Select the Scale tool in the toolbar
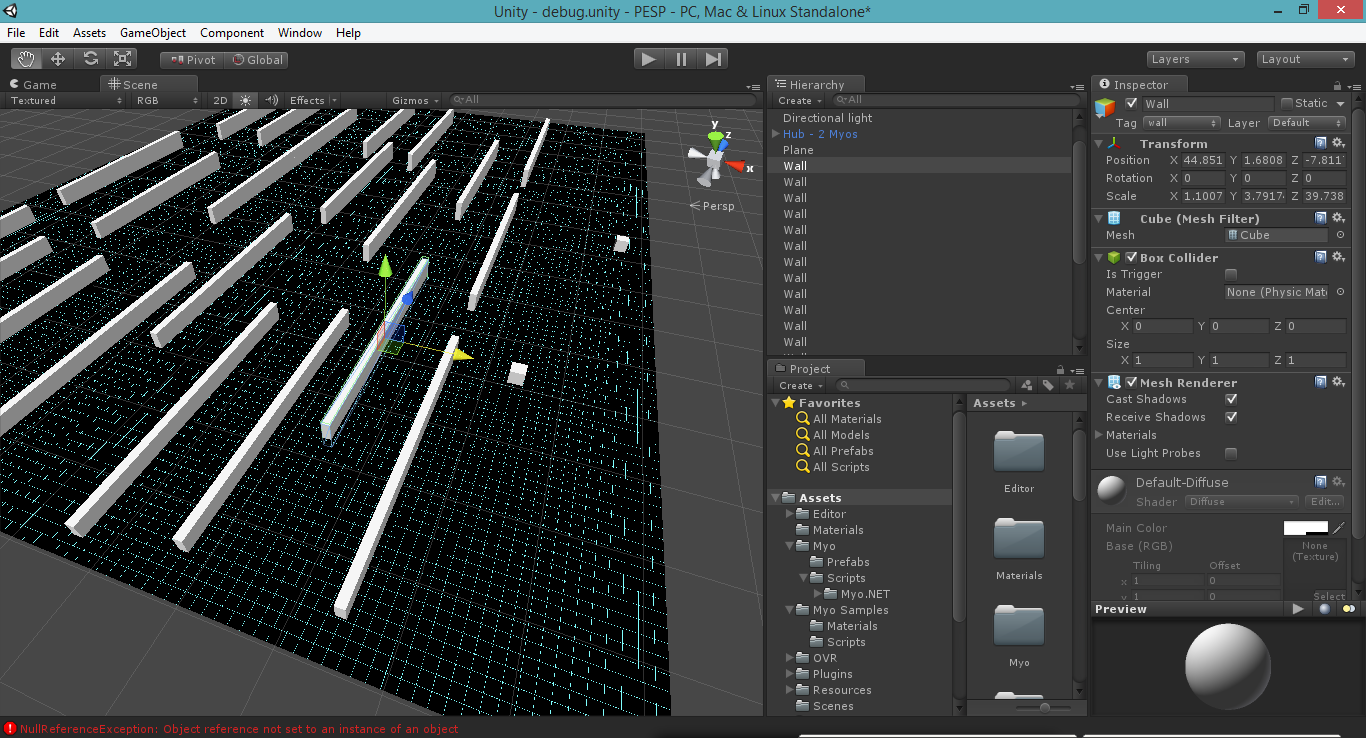The image size is (1366, 738). point(123,59)
